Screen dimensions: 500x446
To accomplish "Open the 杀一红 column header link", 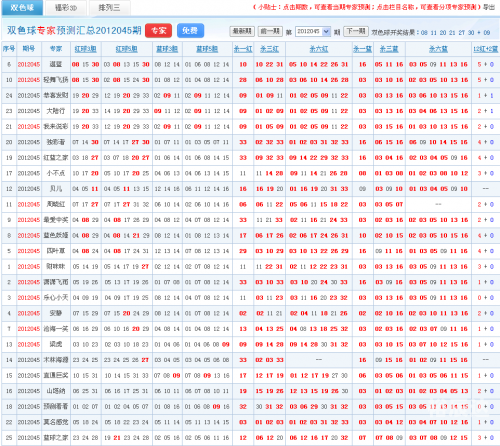I will [243, 49].
